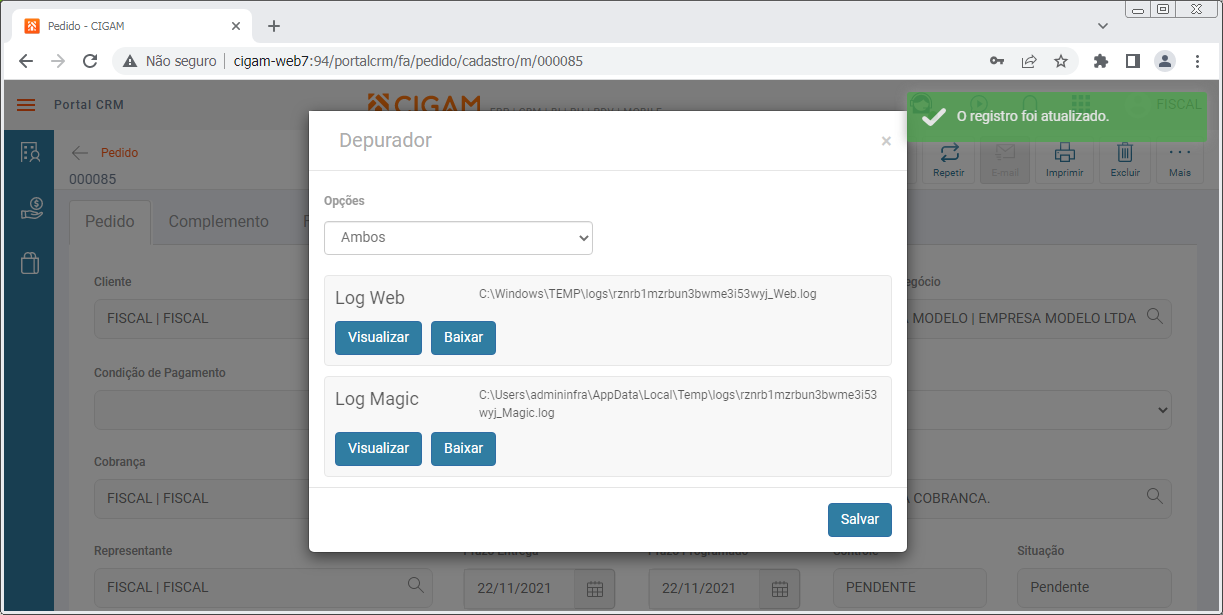The height and width of the screenshot is (615, 1223).
Task: Click Baixar for Log Magic
Action: (x=463, y=449)
